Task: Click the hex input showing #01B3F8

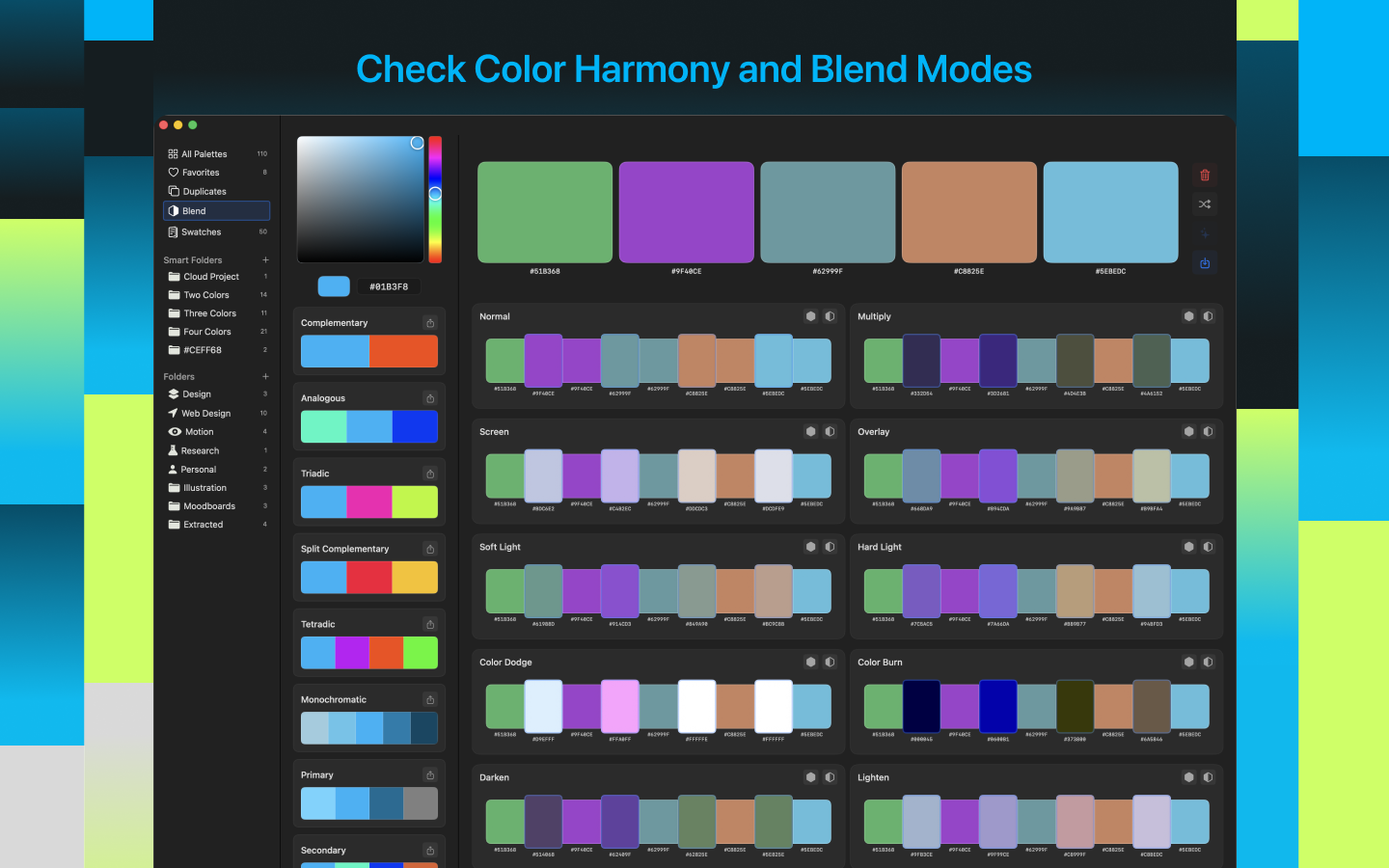Action: click(391, 285)
